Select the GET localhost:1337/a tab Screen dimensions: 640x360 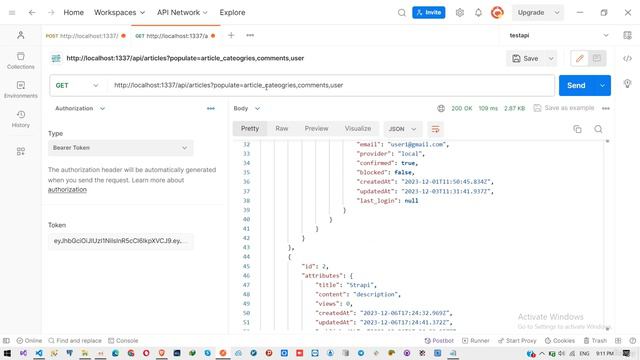click(x=175, y=36)
